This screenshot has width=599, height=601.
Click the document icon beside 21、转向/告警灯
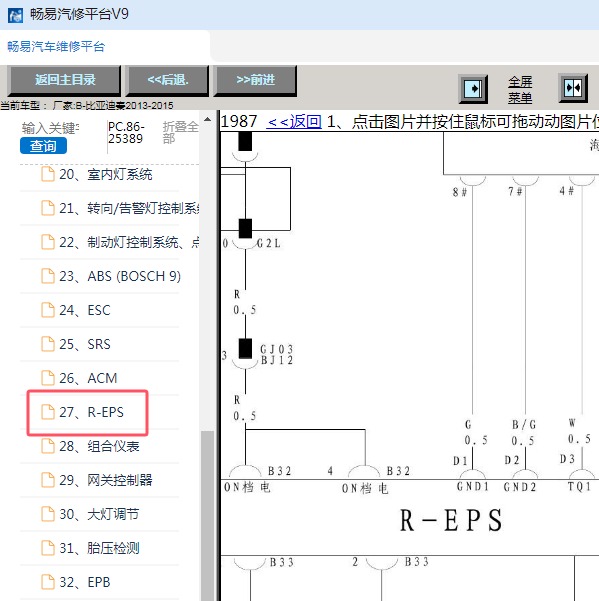click(48, 208)
